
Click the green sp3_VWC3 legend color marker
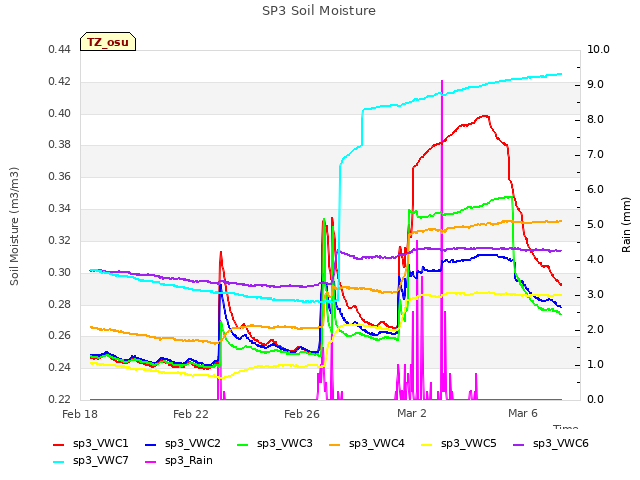pos(243,444)
